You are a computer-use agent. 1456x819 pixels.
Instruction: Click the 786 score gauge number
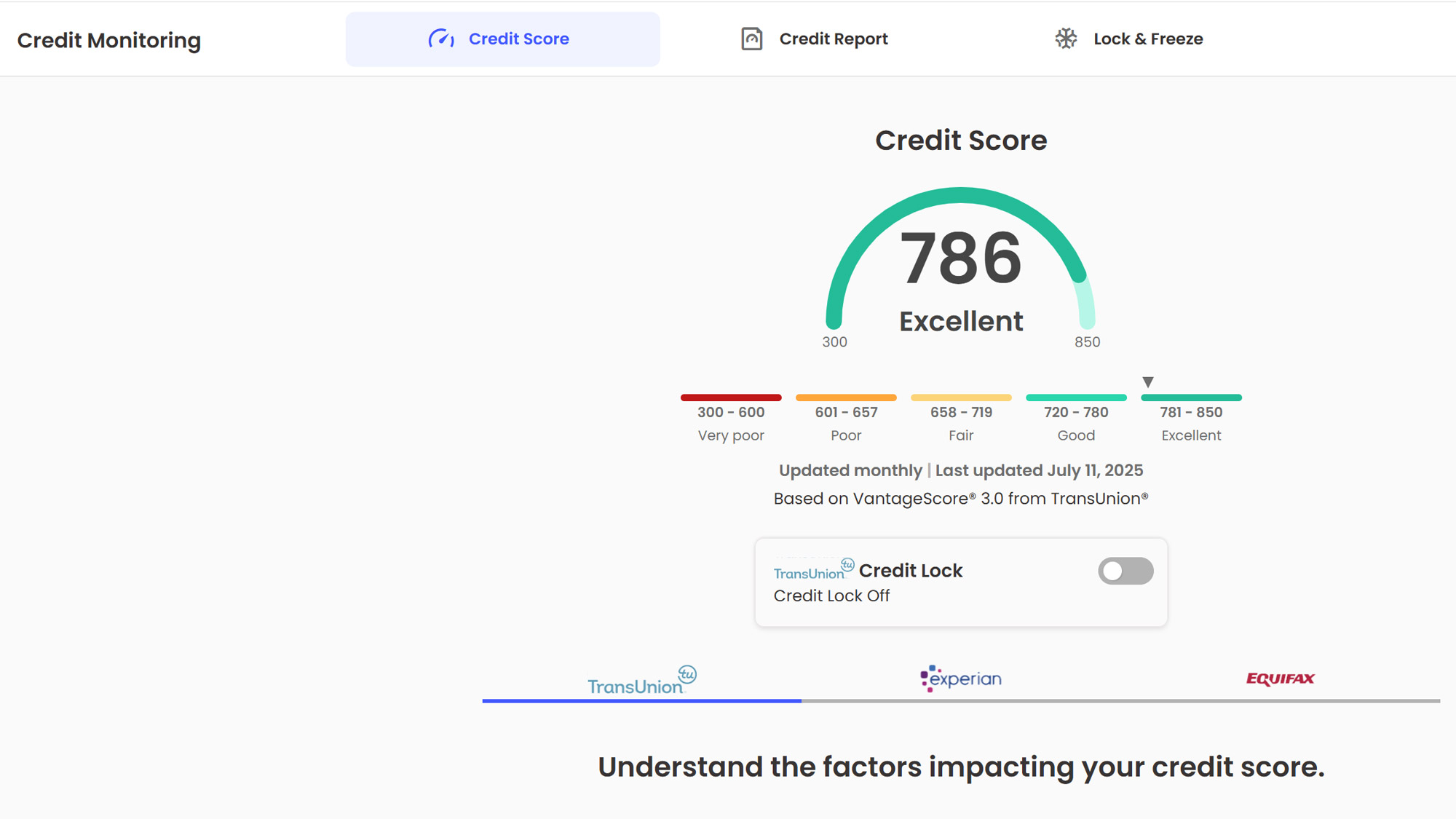[x=961, y=258]
